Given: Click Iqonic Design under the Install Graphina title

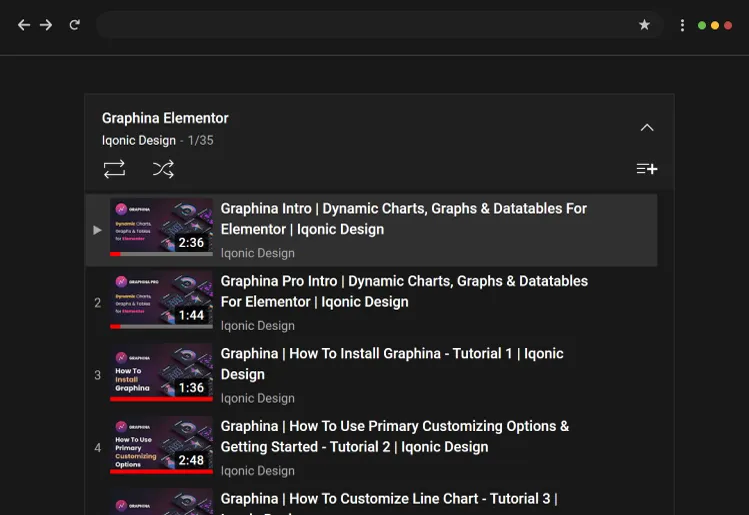Looking at the screenshot, I should [x=257, y=398].
